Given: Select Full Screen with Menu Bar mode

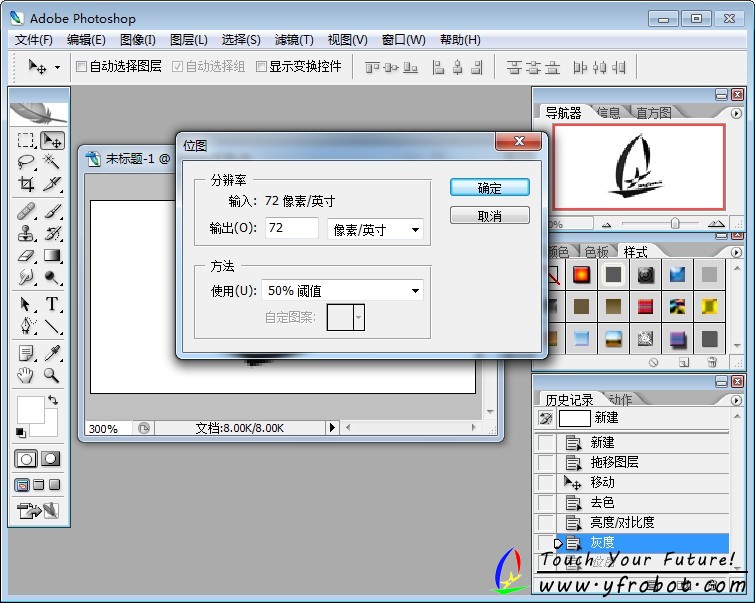Looking at the screenshot, I should (x=39, y=485).
